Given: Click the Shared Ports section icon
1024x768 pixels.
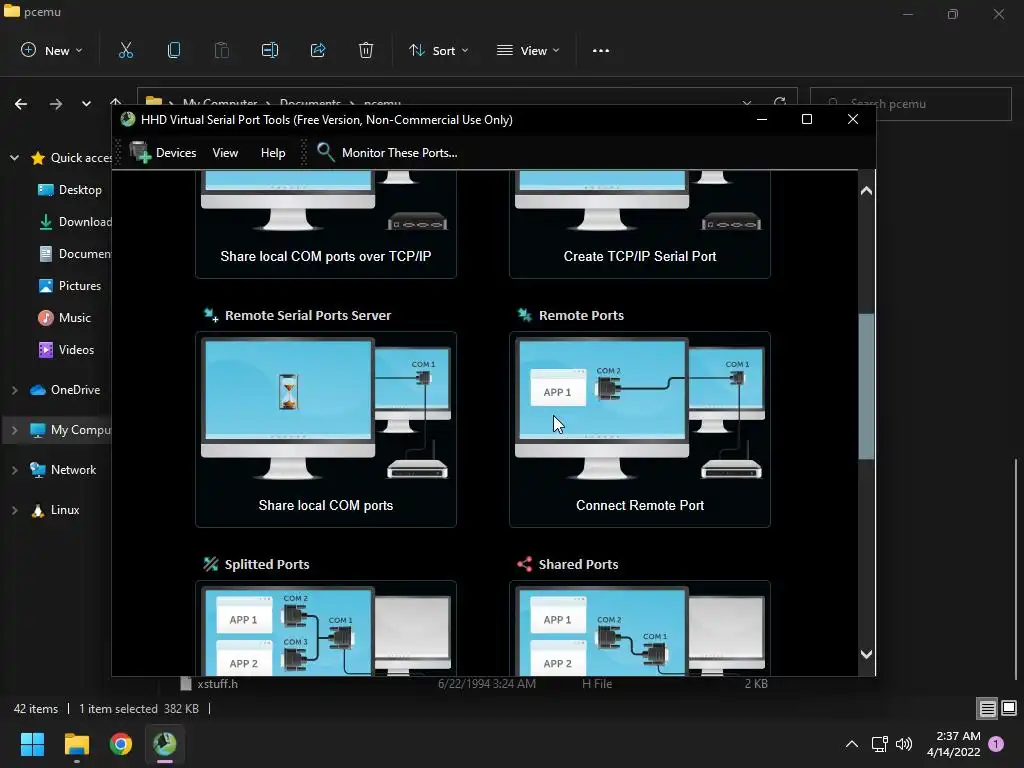Looking at the screenshot, I should 524,564.
